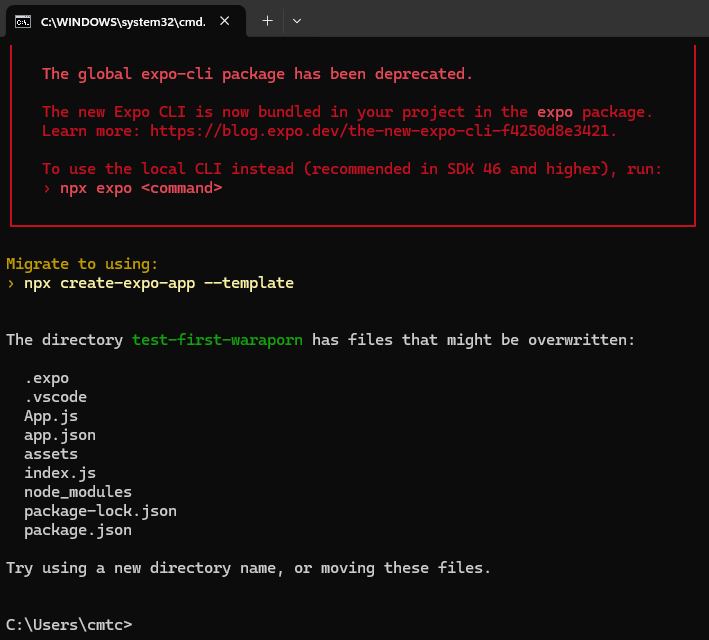Click the .vscode entry in the file list

click(56, 397)
